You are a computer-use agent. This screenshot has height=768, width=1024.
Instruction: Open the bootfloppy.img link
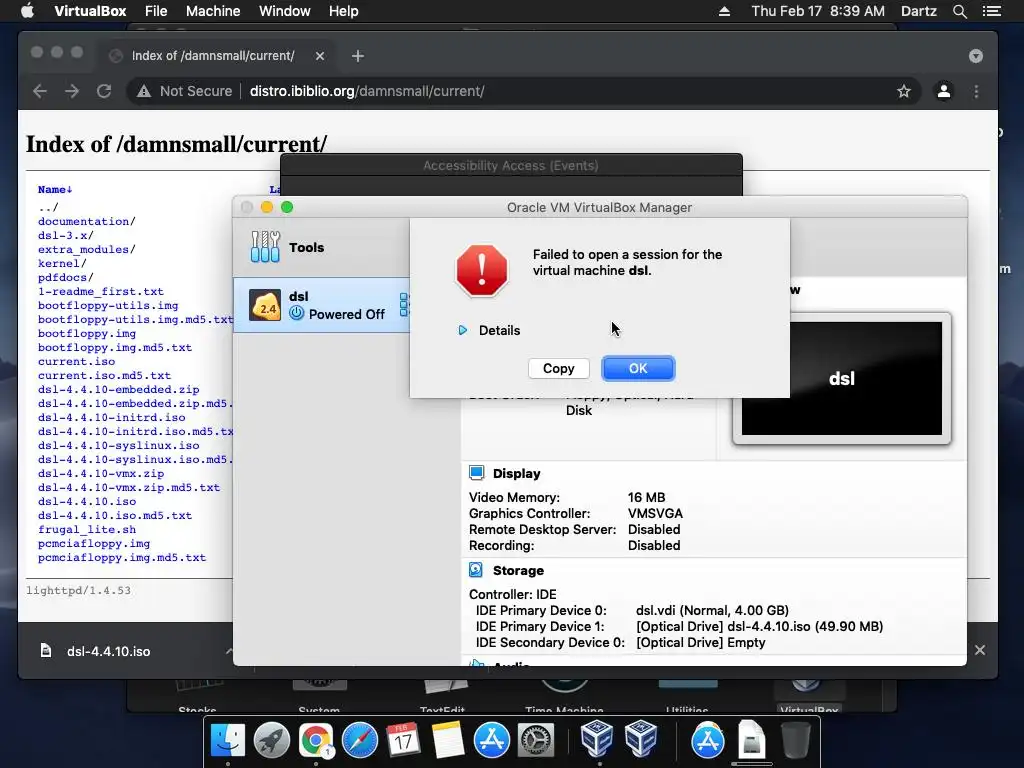[x=87, y=333]
